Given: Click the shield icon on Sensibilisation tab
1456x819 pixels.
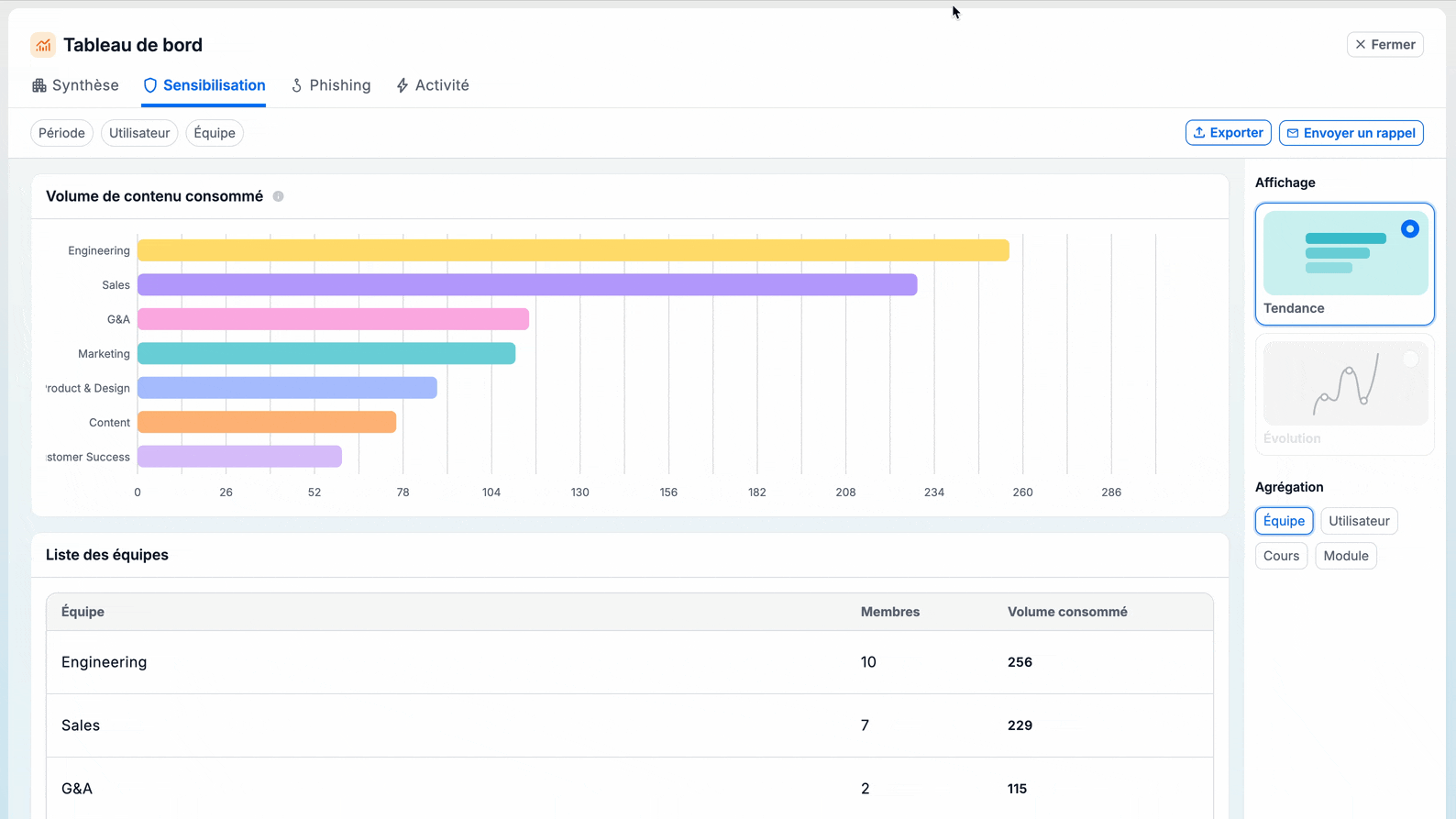Looking at the screenshot, I should point(150,85).
